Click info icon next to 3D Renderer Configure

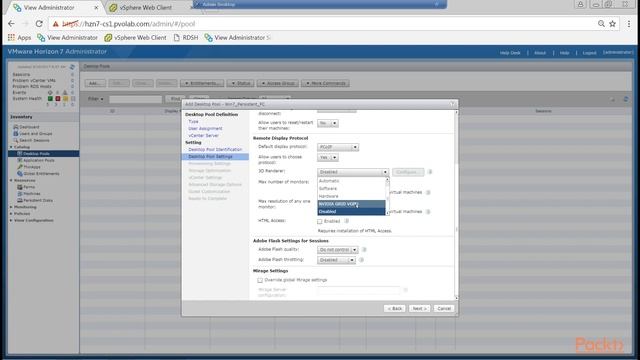point(430,172)
